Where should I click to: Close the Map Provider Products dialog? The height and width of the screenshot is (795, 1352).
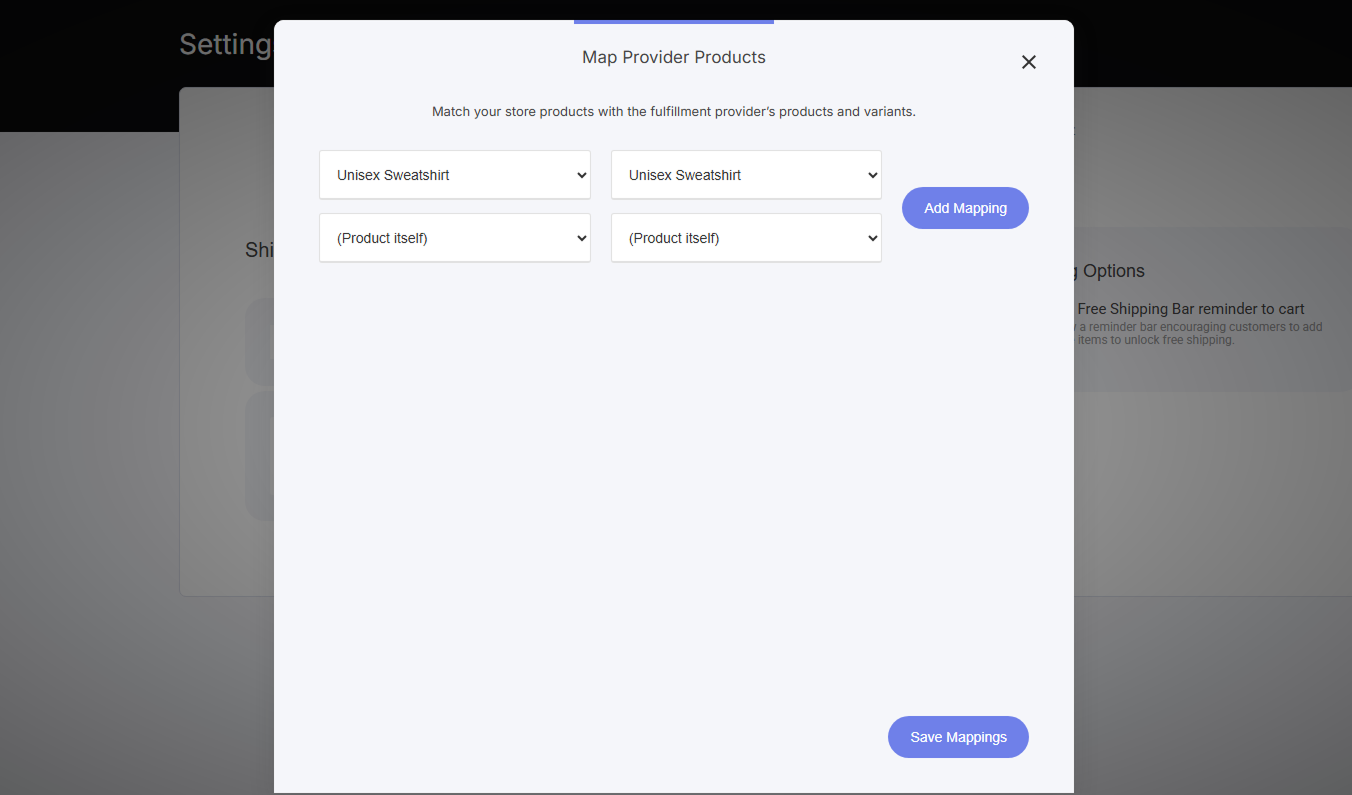[1028, 62]
